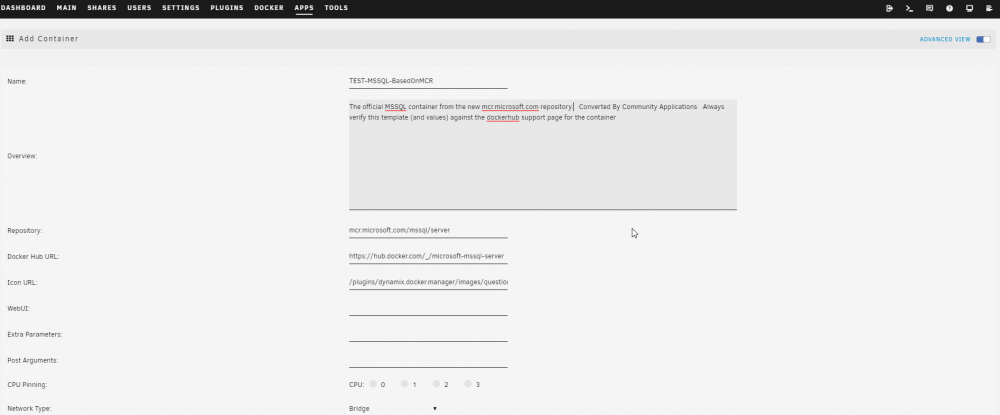Click the Icon URL input field
Screen dimensions: 1000x415
(x=428, y=282)
